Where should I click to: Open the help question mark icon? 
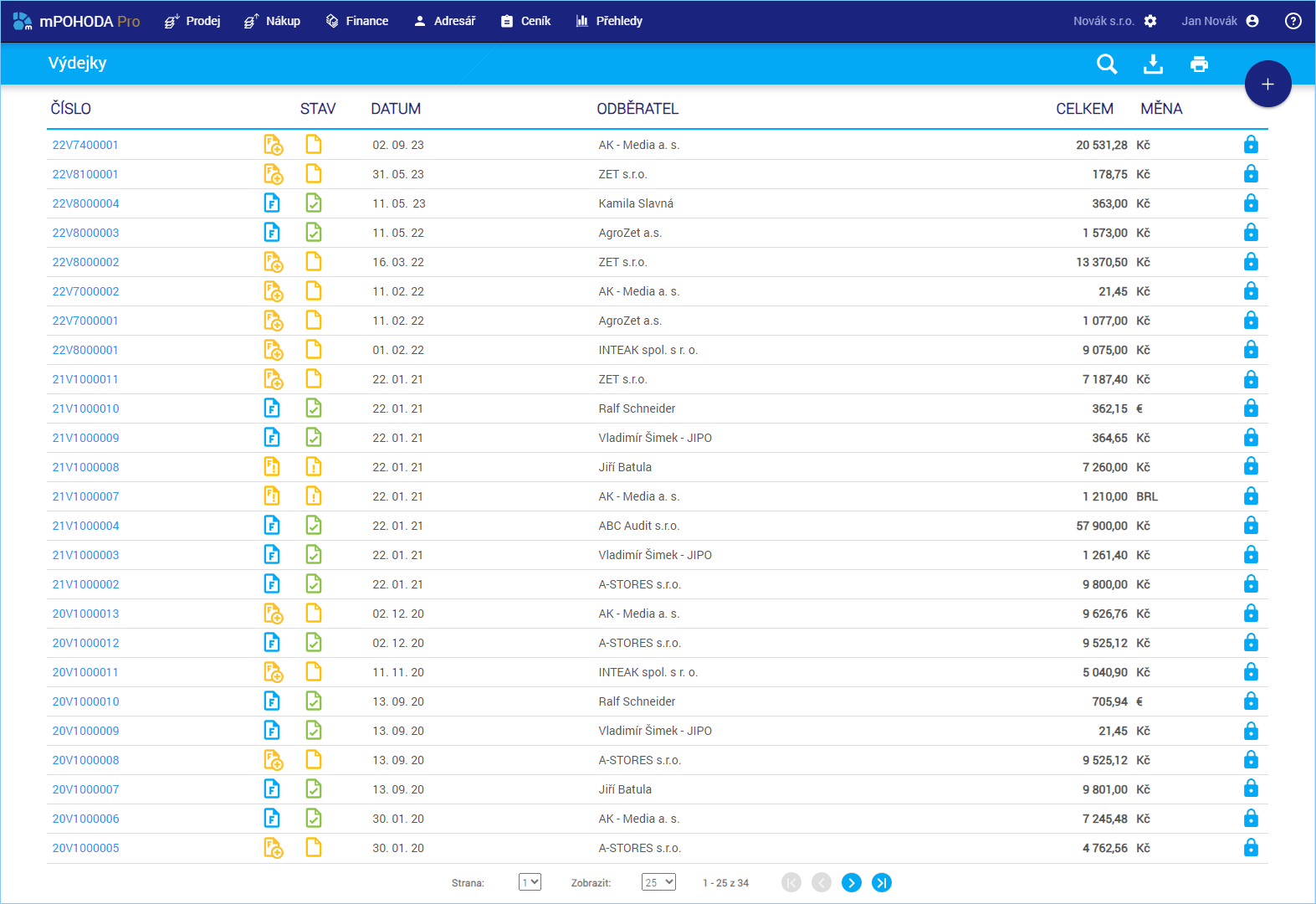[x=1293, y=21]
